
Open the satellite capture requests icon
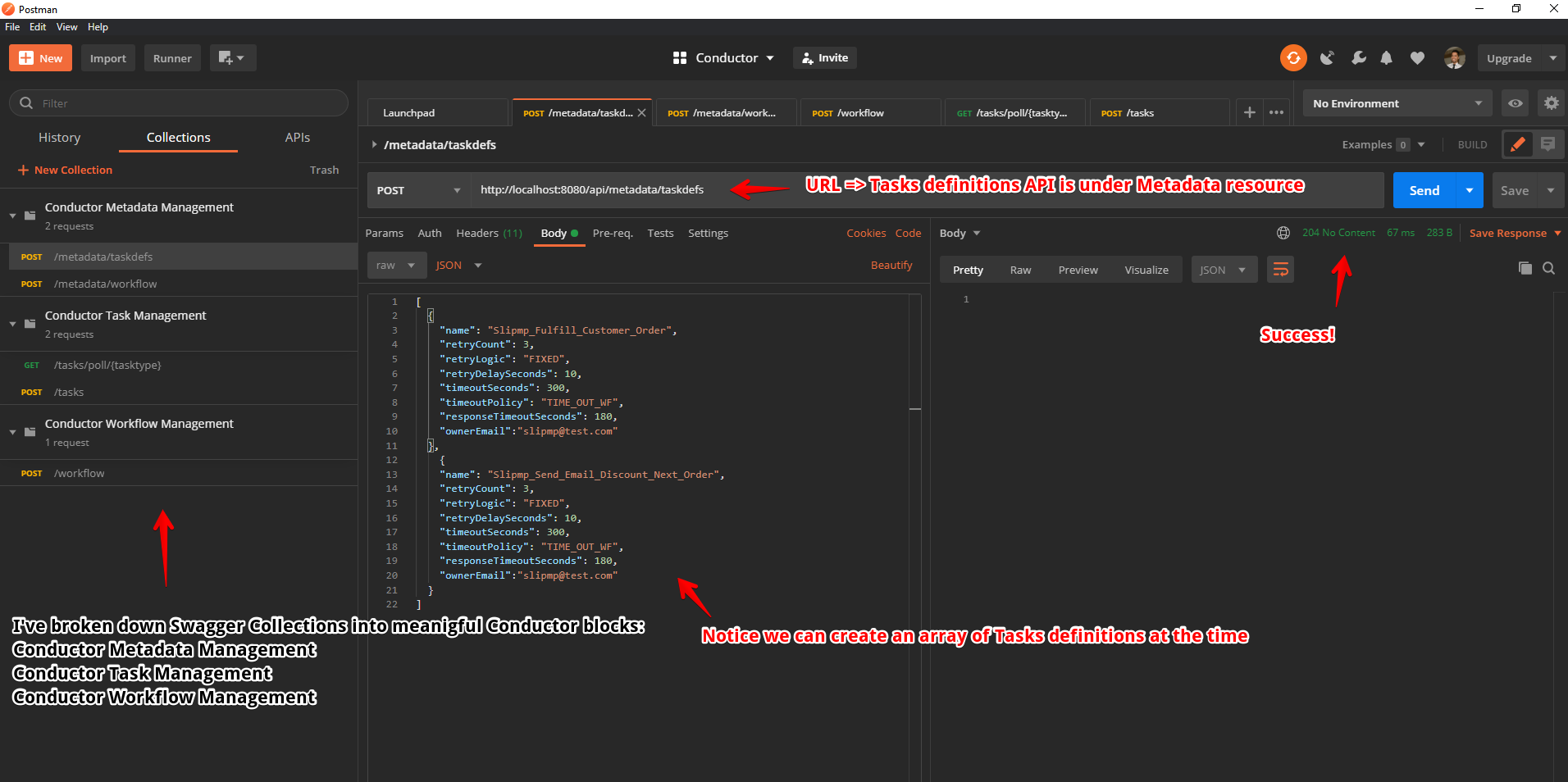[x=1327, y=58]
